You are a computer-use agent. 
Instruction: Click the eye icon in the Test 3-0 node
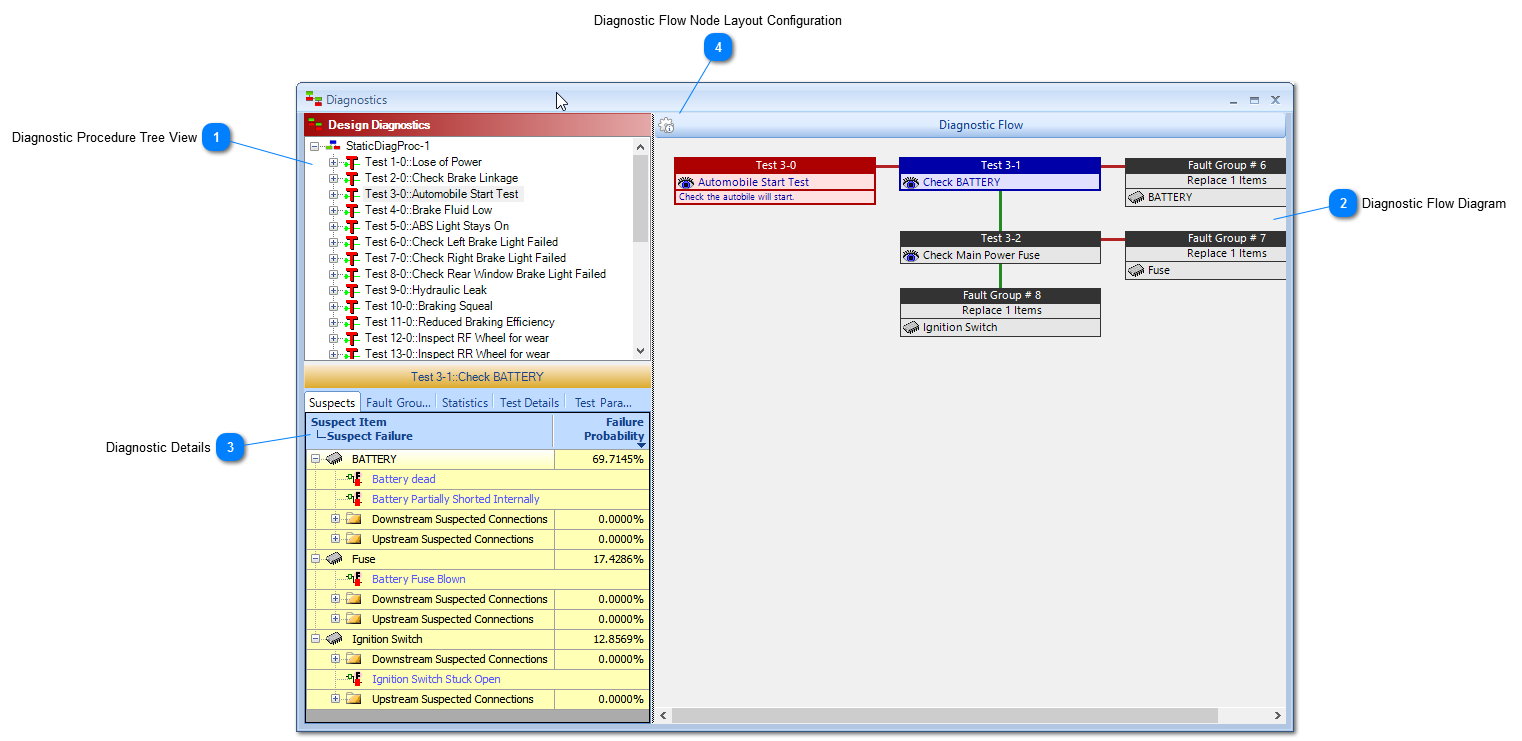[x=686, y=183]
